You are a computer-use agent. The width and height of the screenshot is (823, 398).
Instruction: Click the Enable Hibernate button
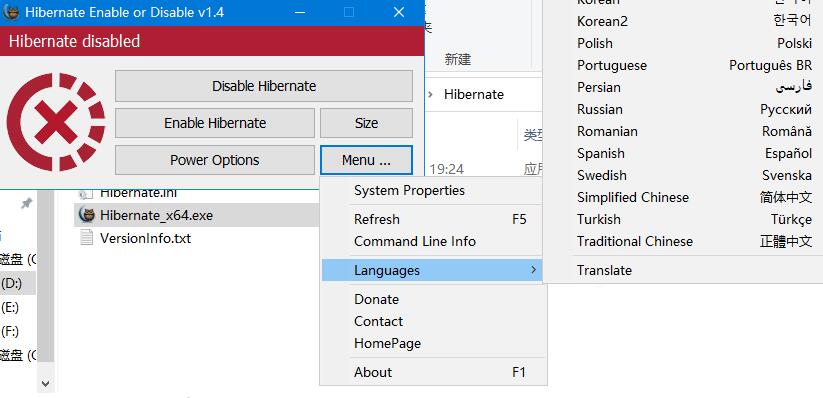[x=215, y=123]
